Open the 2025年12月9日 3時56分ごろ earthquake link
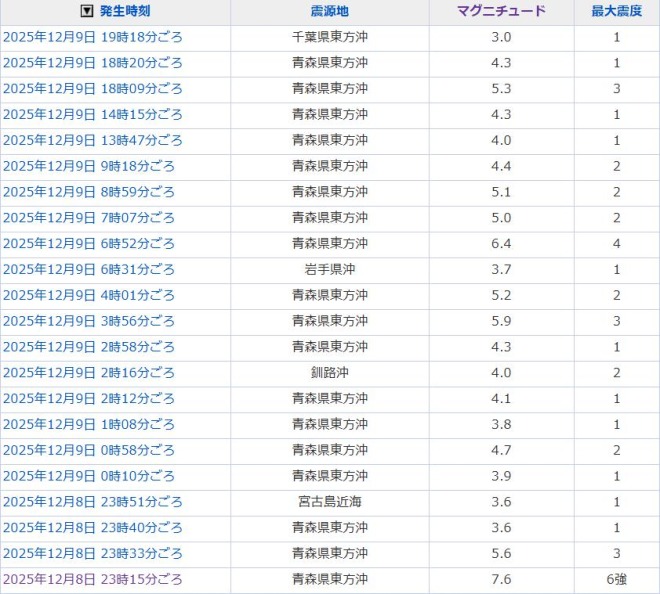Image resolution: width=660 pixels, height=594 pixels. click(89, 321)
